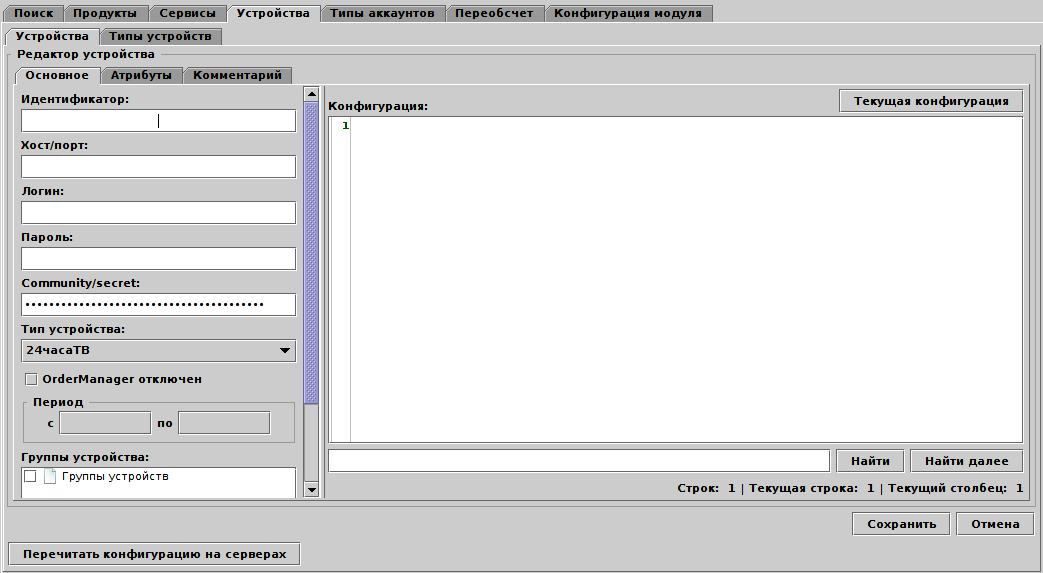
Task: Click the Сохранить button
Action: coord(901,524)
